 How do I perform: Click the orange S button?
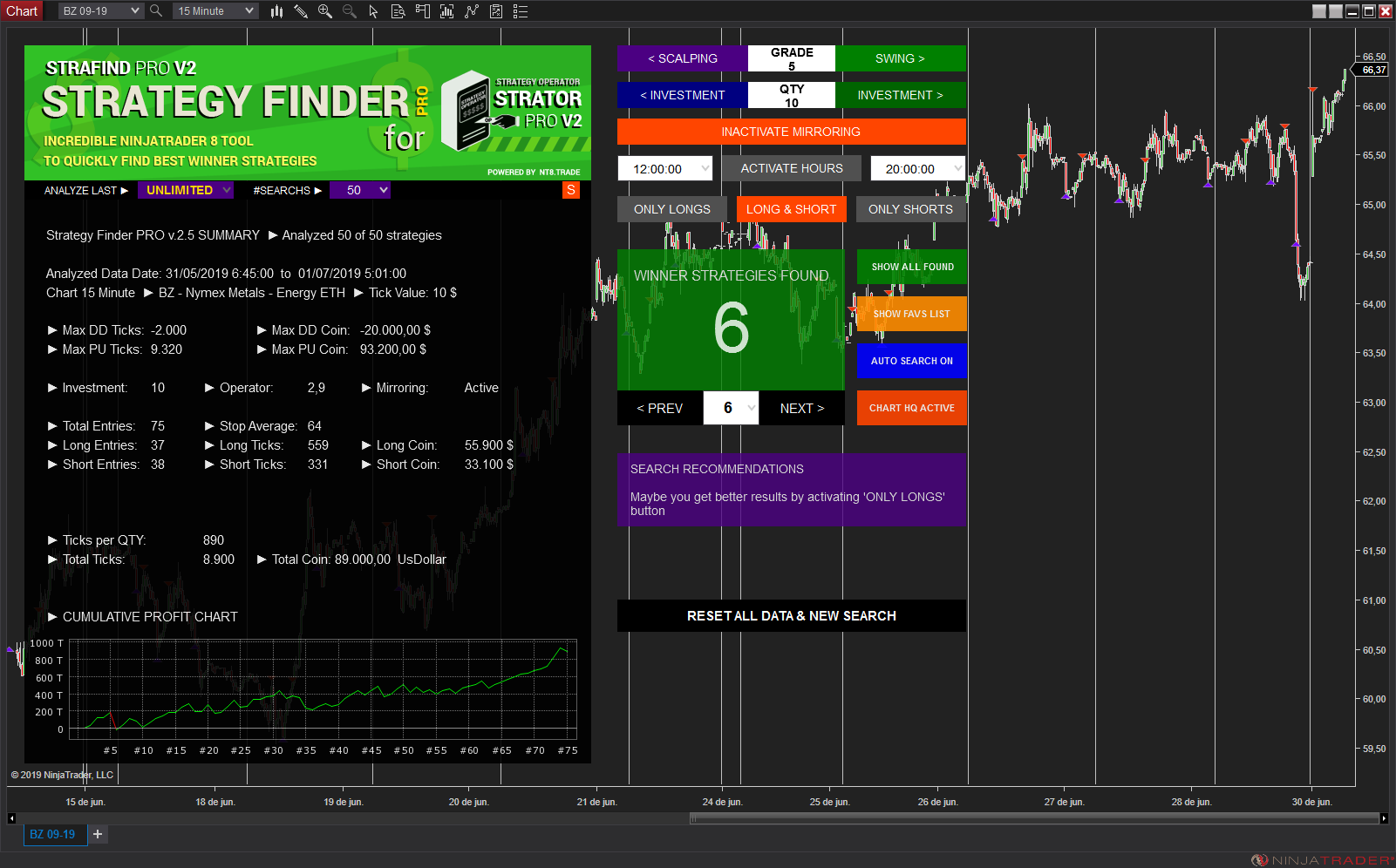click(571, 190)
